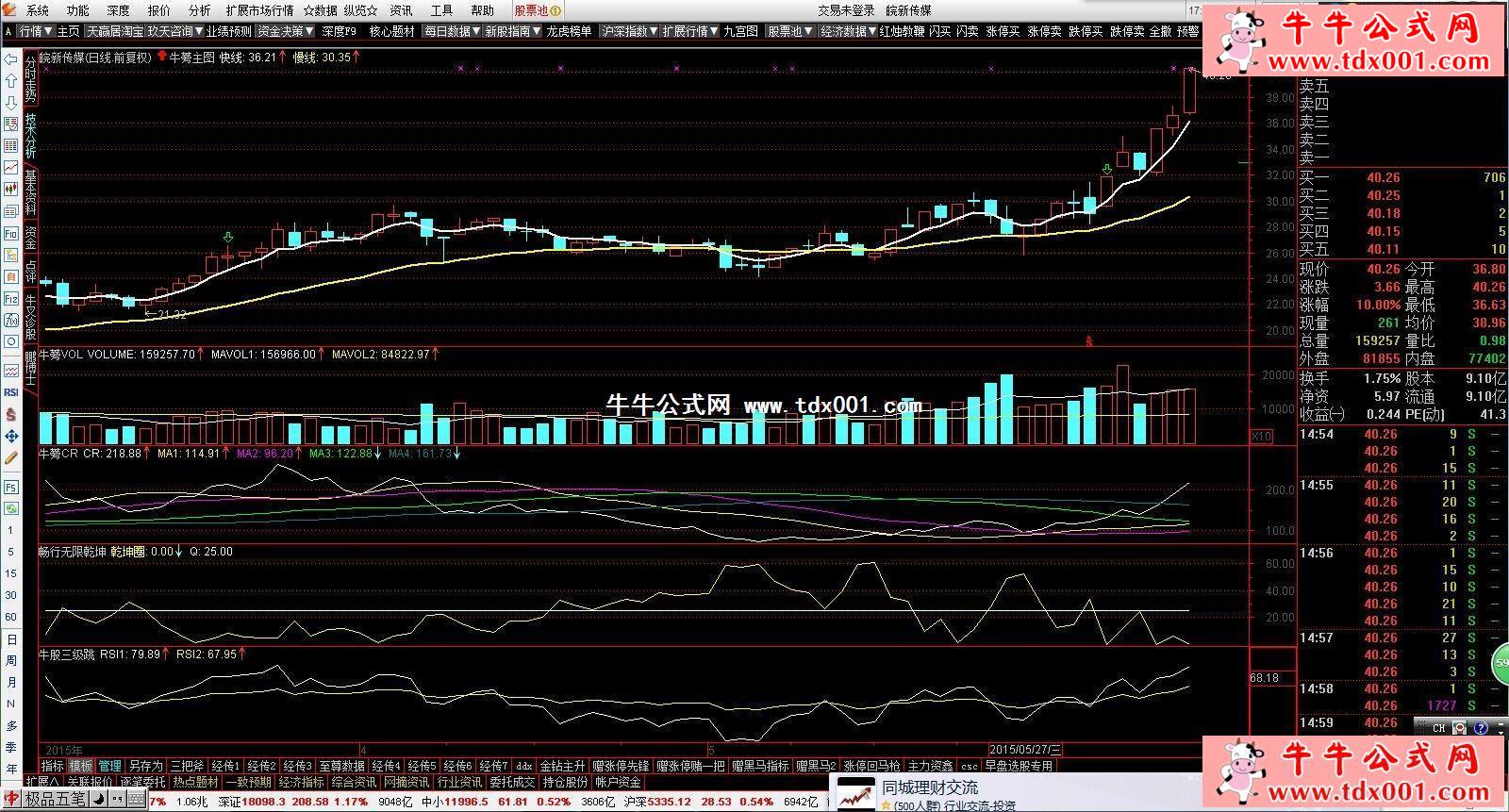Expand the 每日数据 dropdown
This screenshot has height=812, width=1509.
pyautogui.click(x=452, y=31)
